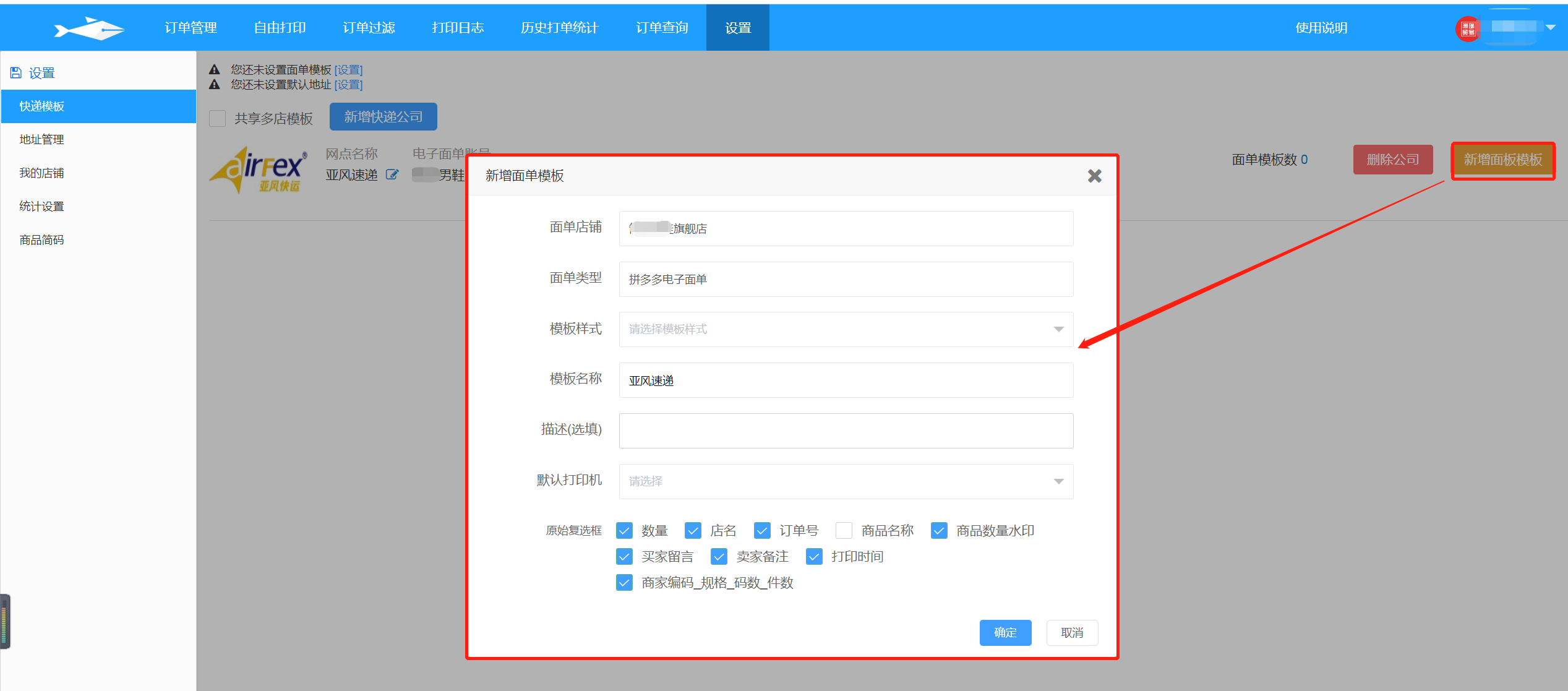Close the 新增面单模板 dialog with X
Viewport: 1568px width, 691px height.
click(x=1094, y=176)
